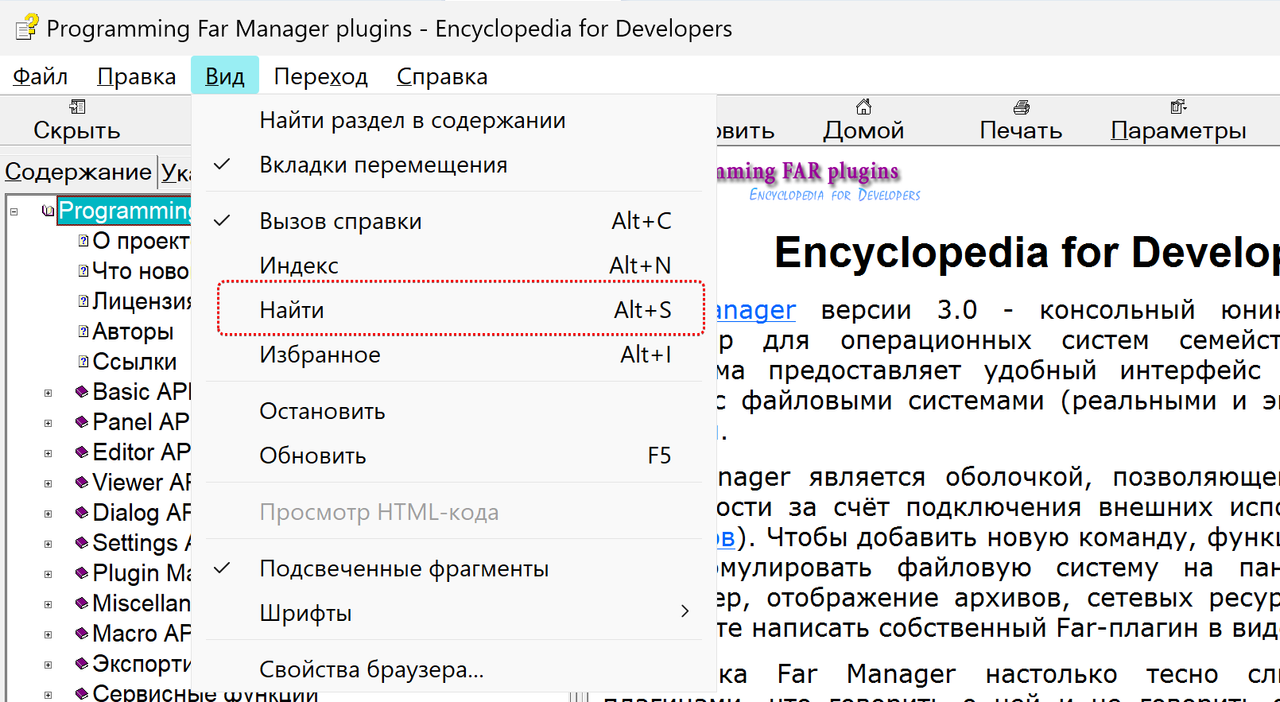Screen dimensions: 1280x702
Task: Open the Правка menu
Action: pyautogui.click(x=137, y=76)
